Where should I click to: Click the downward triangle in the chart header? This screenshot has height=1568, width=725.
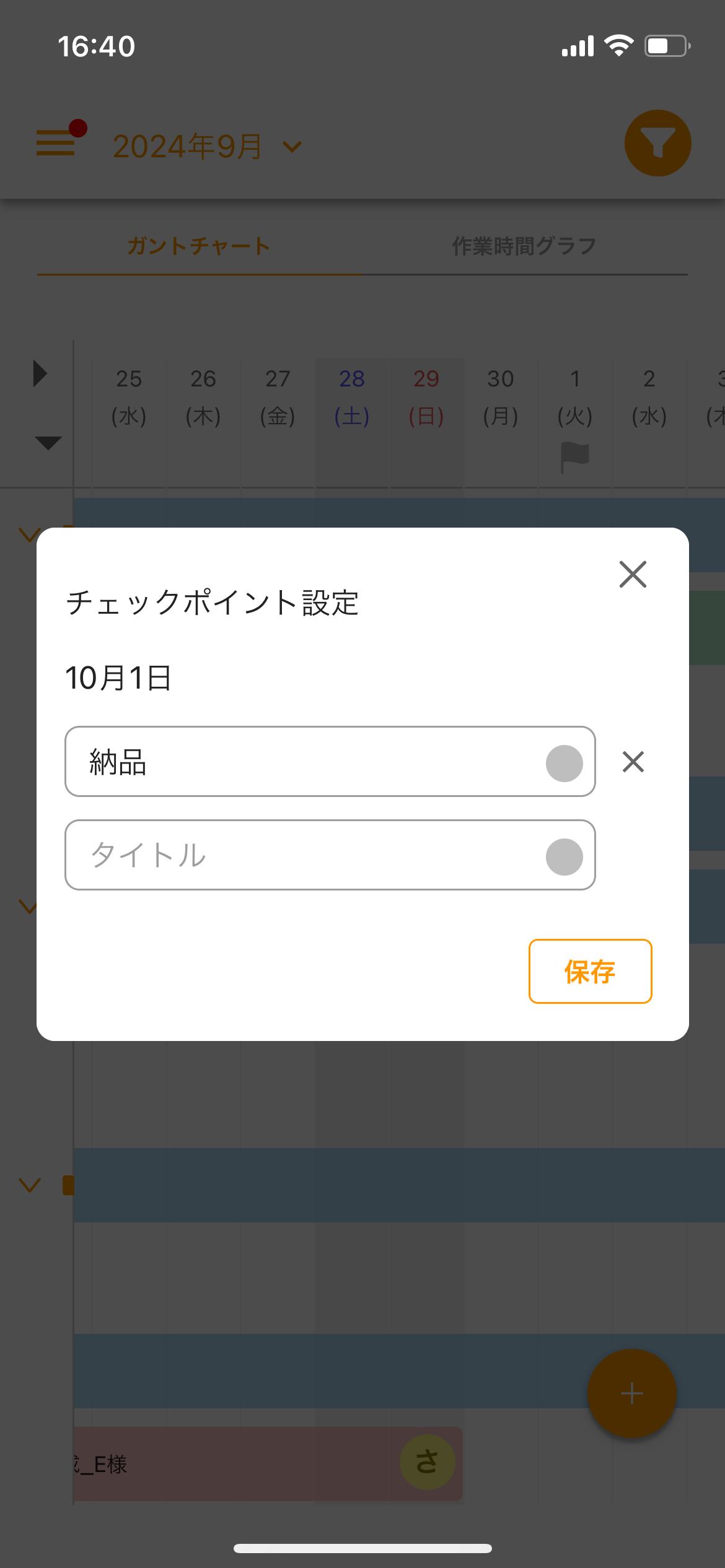point(47,443)
